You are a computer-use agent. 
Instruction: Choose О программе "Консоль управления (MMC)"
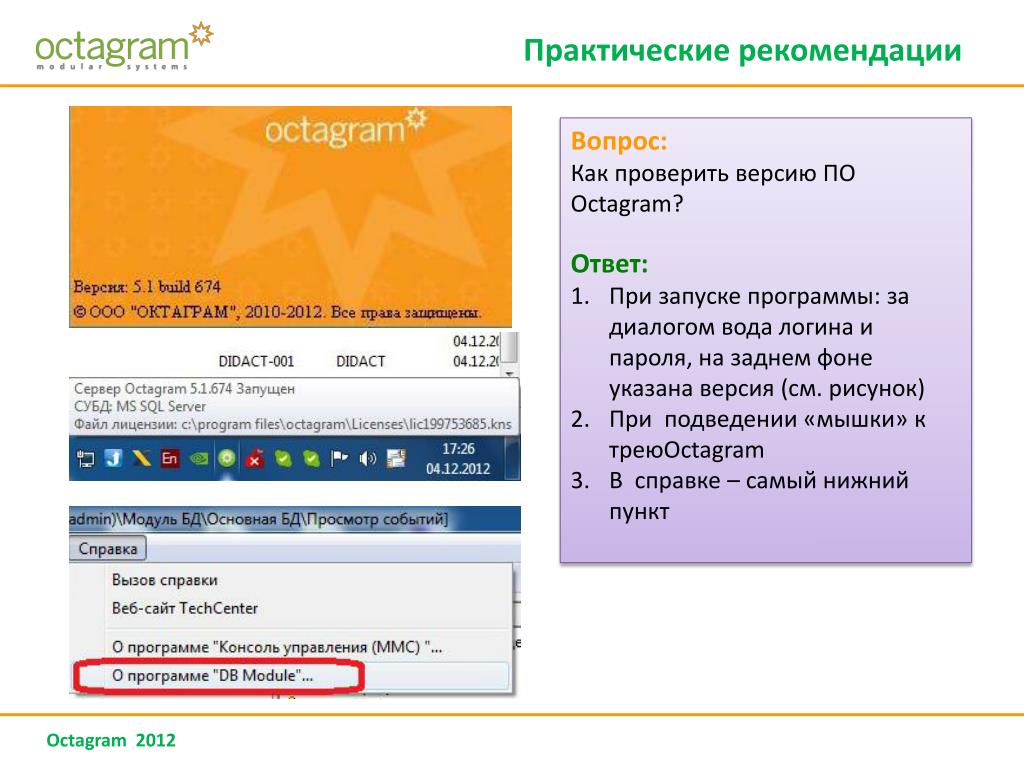point(277,647)
